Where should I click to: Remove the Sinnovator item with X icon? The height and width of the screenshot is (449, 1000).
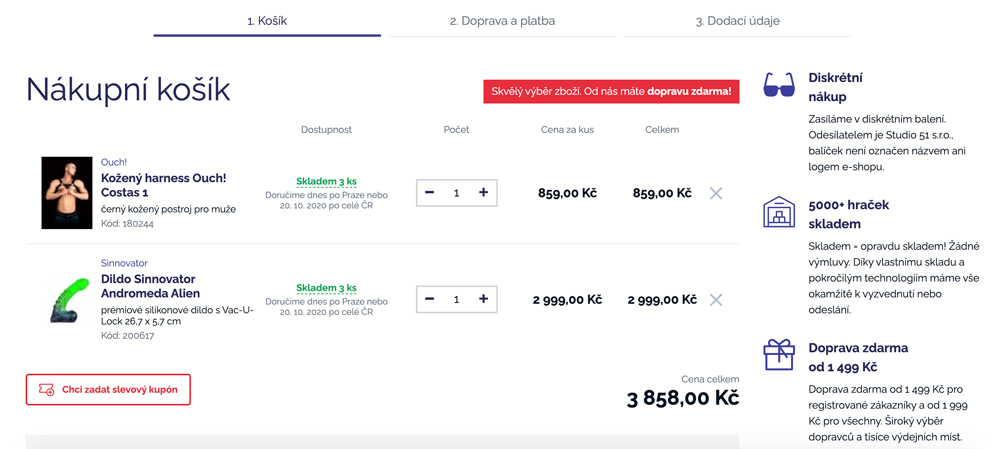coord(716,299)
